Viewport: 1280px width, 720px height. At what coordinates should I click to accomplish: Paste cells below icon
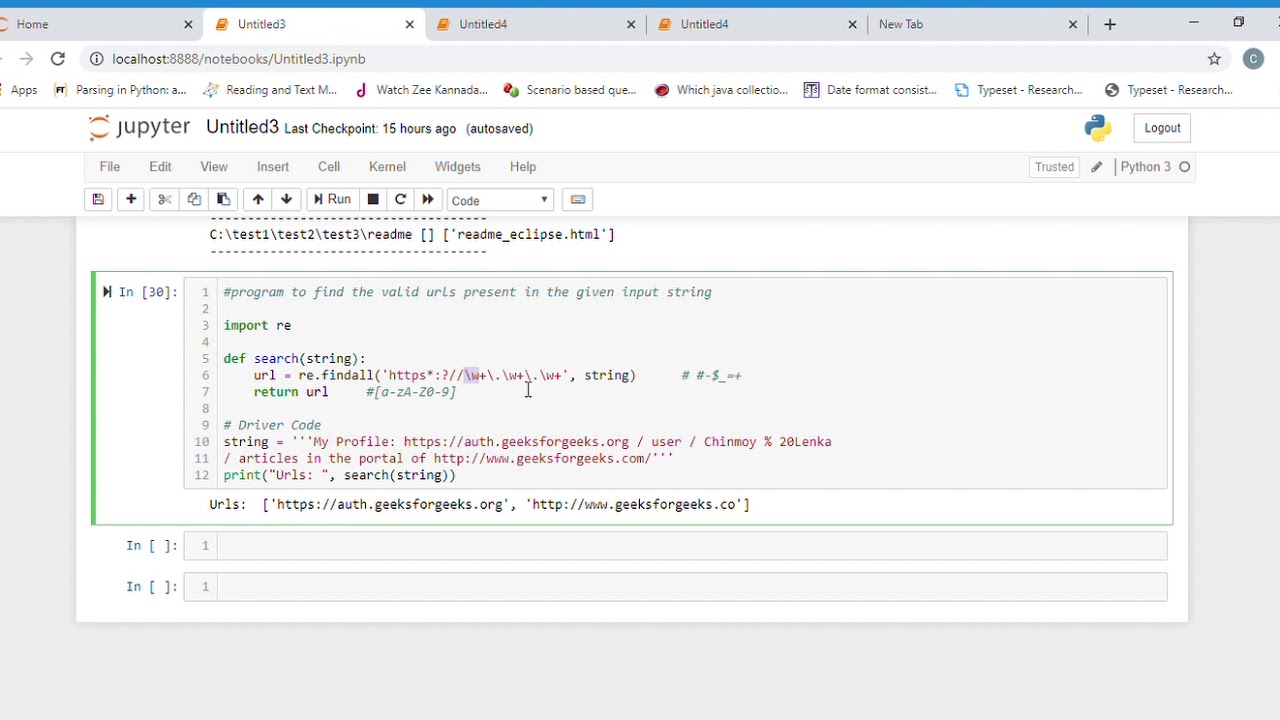(223, 200)
